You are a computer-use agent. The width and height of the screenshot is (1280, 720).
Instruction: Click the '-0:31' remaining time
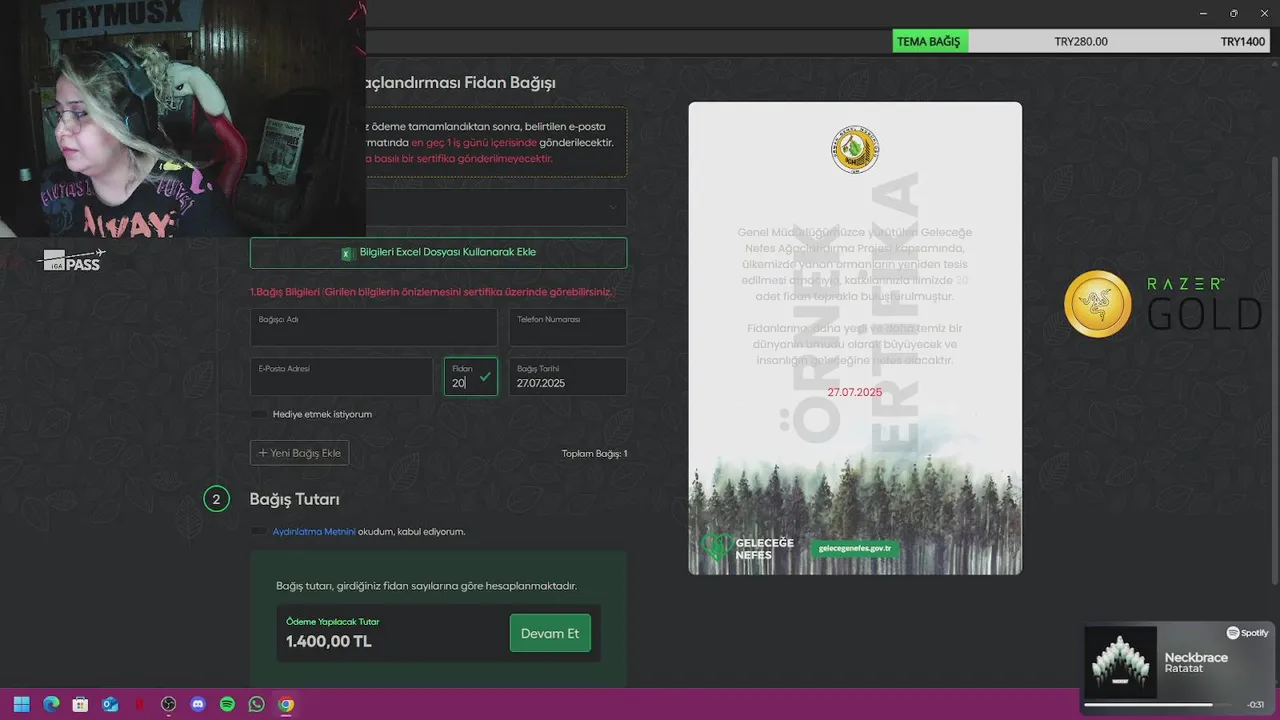tap(1256, 705)
